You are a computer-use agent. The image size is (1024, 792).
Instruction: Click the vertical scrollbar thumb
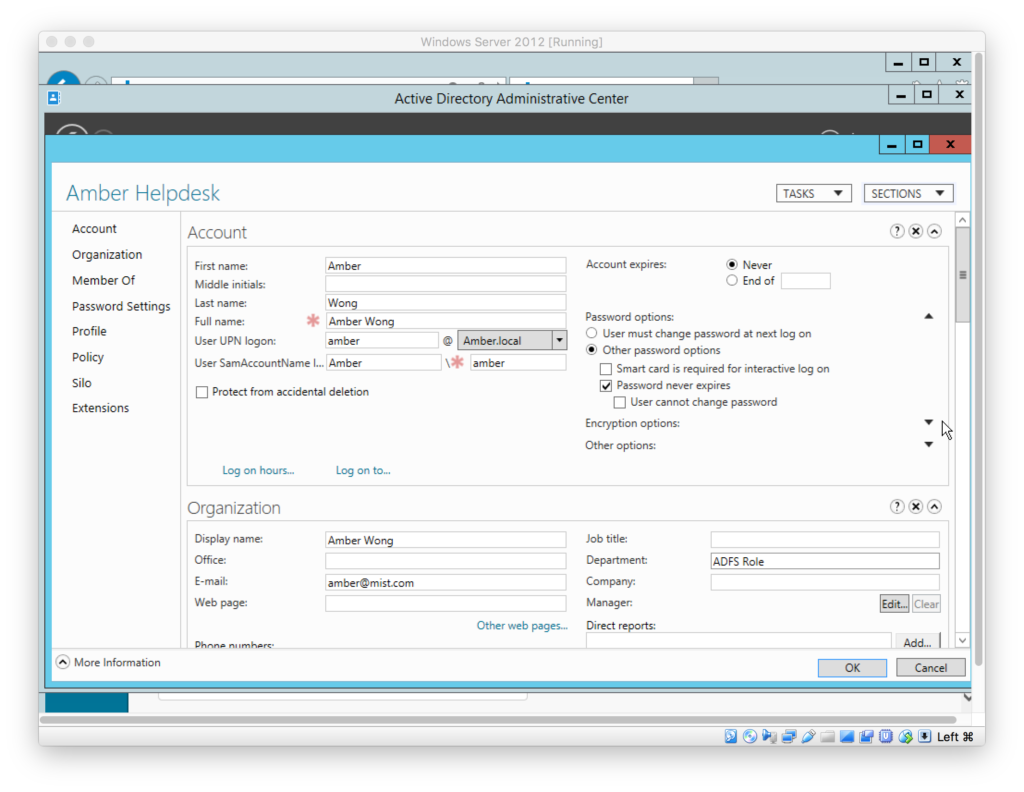962,275
